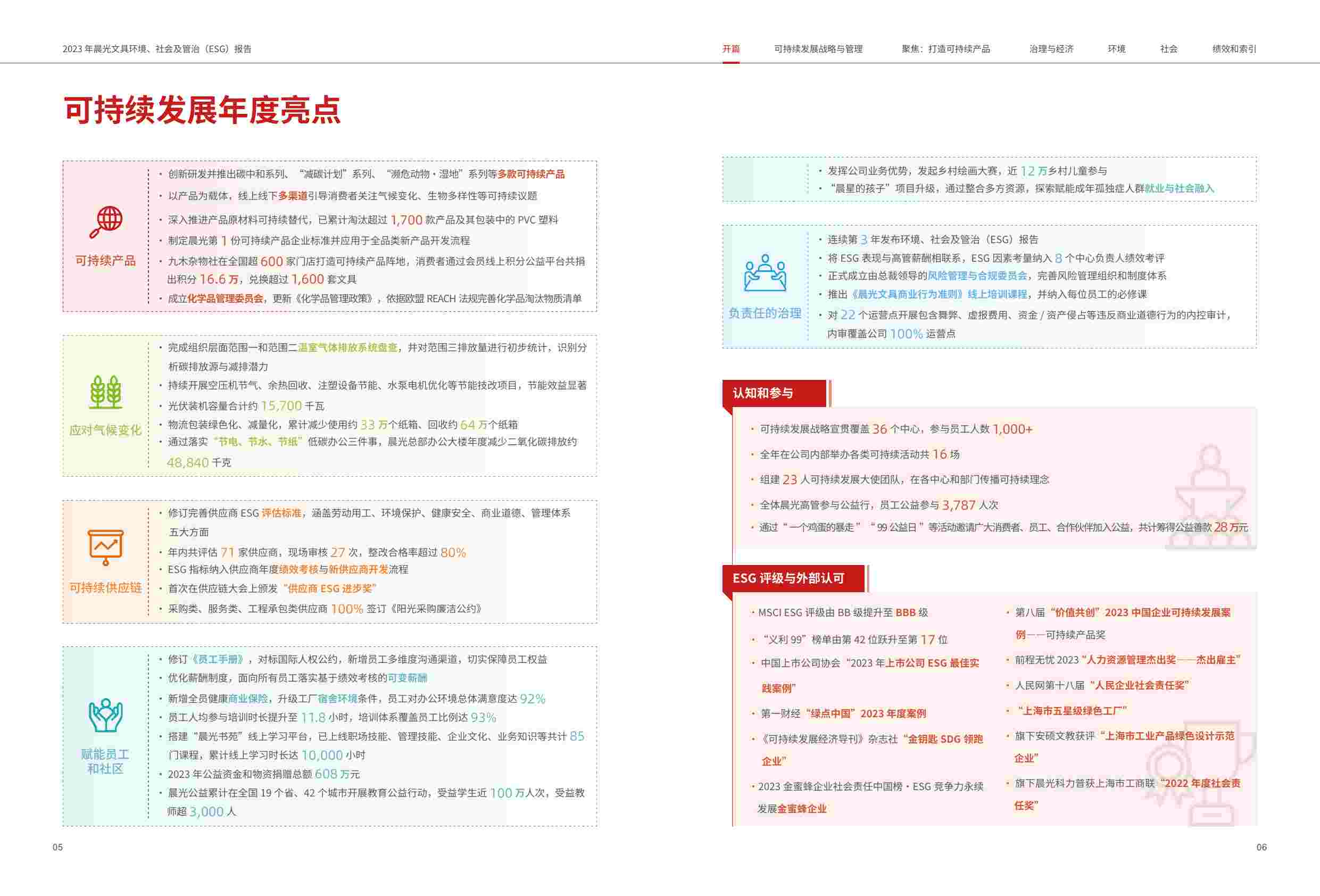Click the highlighted text 多款可持续产品
The image size is (1320, 896).
[531, 174]
